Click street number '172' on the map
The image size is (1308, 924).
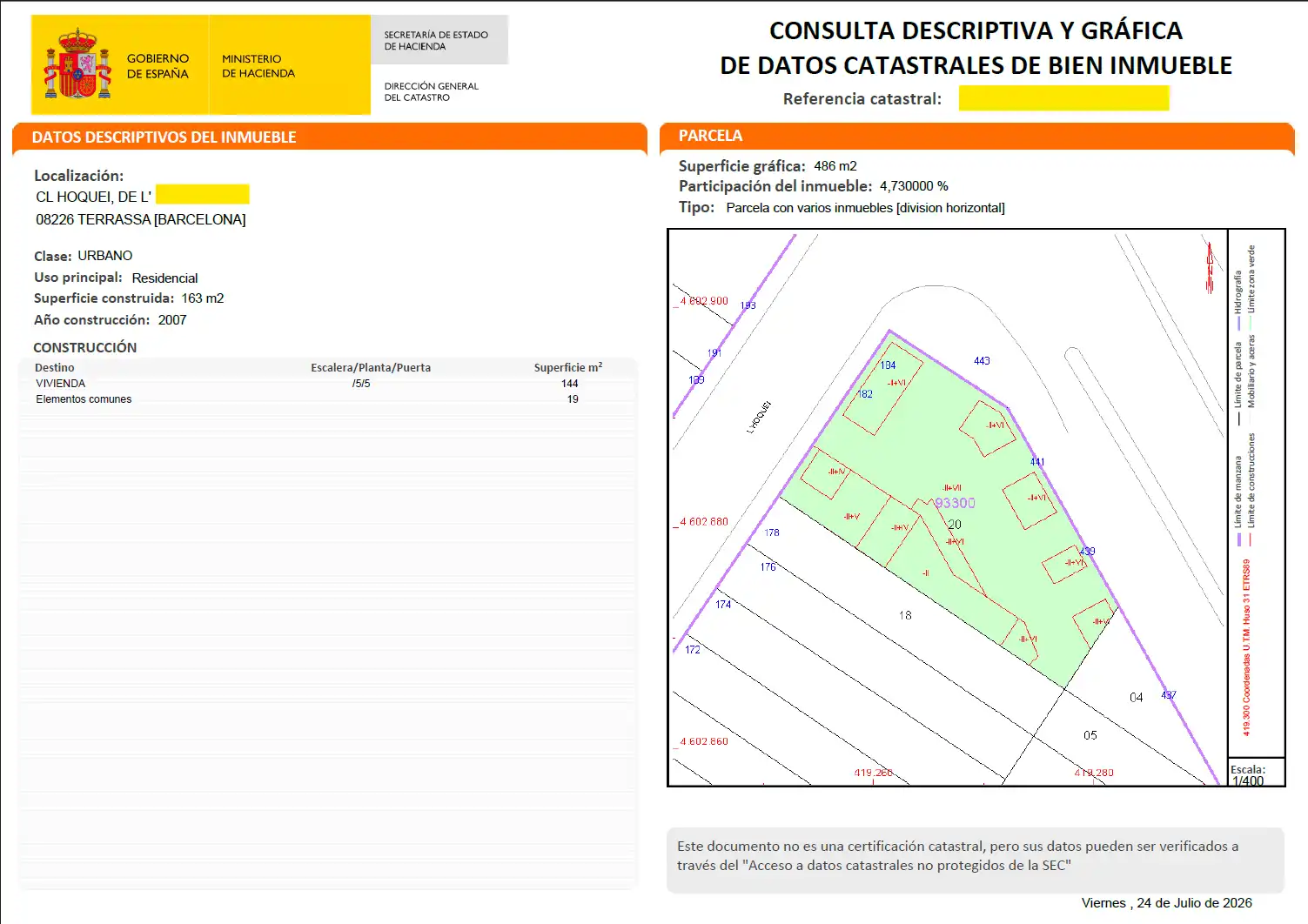point(693,650)
